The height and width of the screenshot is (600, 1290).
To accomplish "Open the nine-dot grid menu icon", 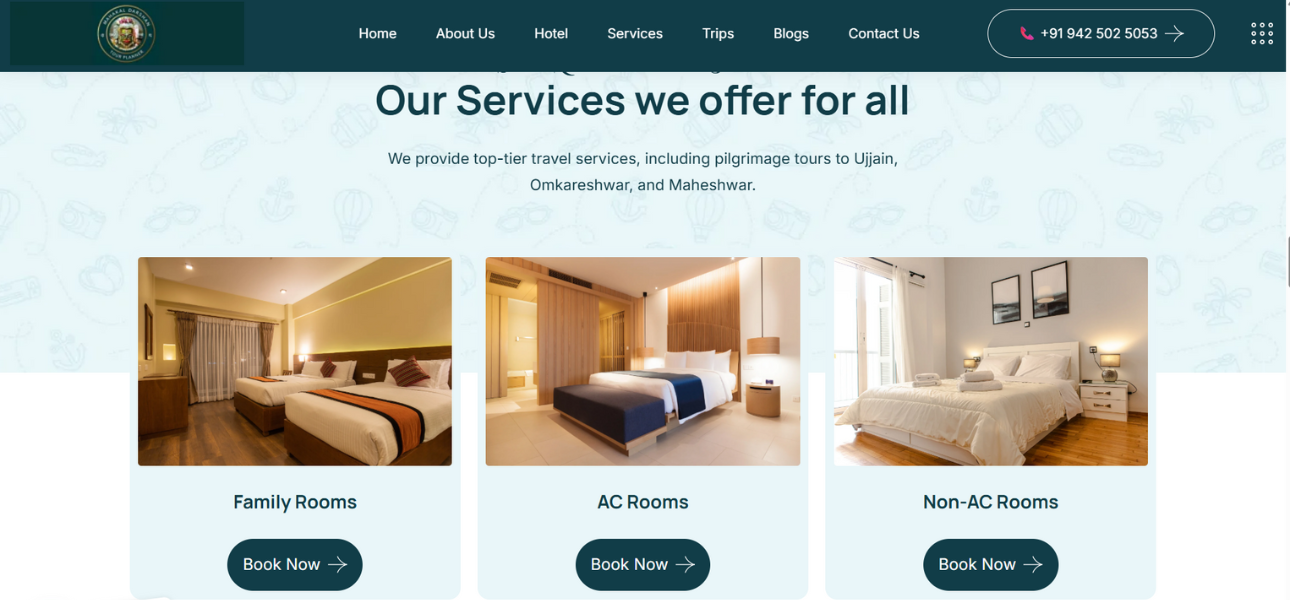I will [1262, 33].
